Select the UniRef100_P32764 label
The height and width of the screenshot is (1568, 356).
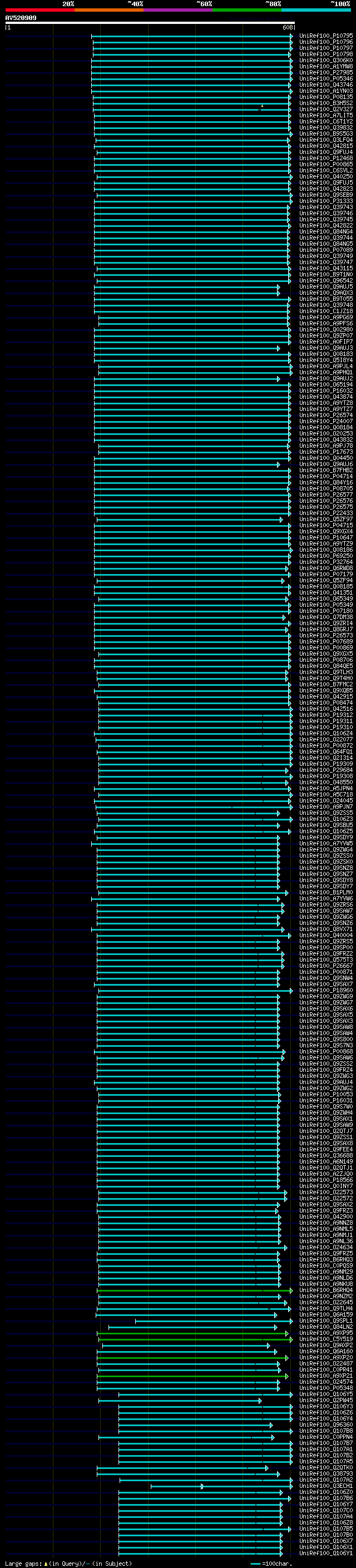pos(326,562)
